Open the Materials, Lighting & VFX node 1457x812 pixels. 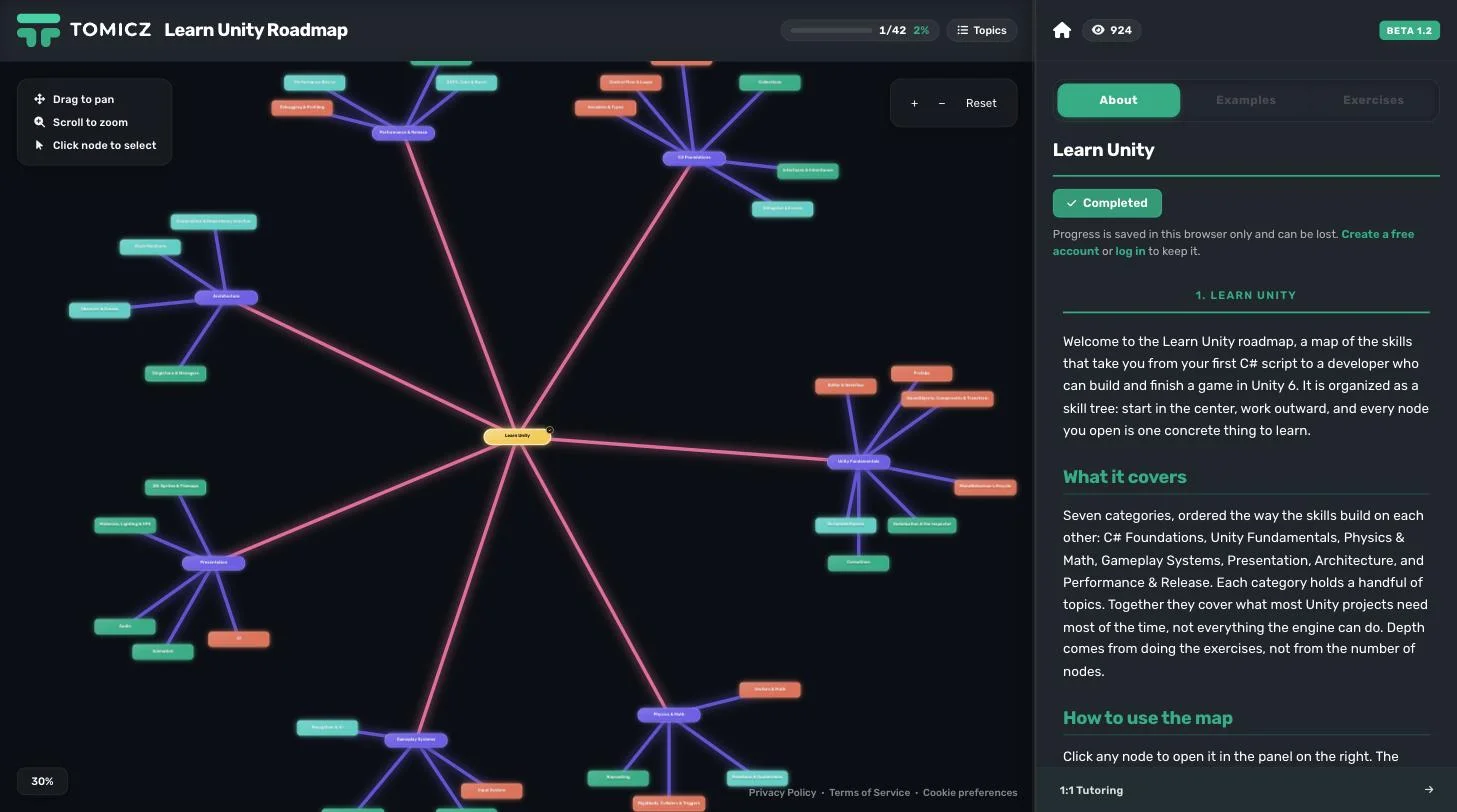point(125,524)
